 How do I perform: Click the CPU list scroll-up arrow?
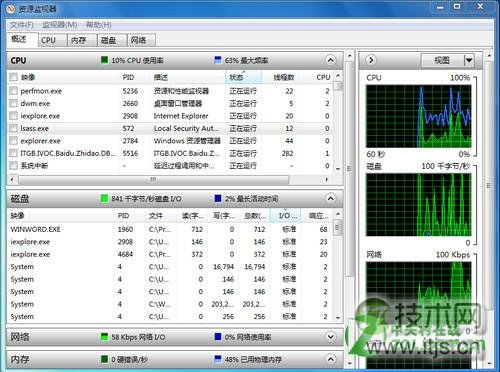[338, 76]
